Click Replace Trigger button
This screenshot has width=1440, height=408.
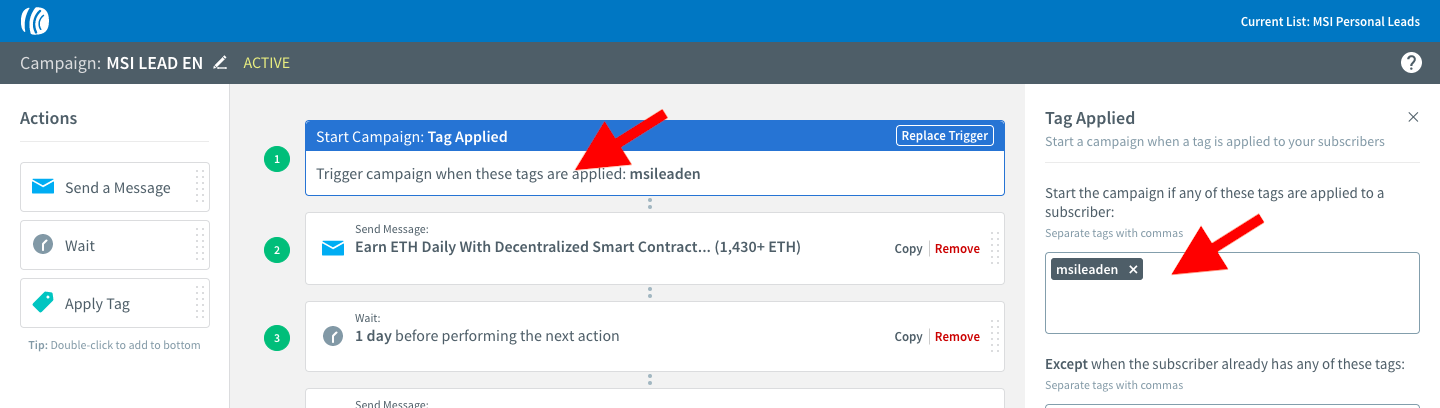(x=944, y=136)
